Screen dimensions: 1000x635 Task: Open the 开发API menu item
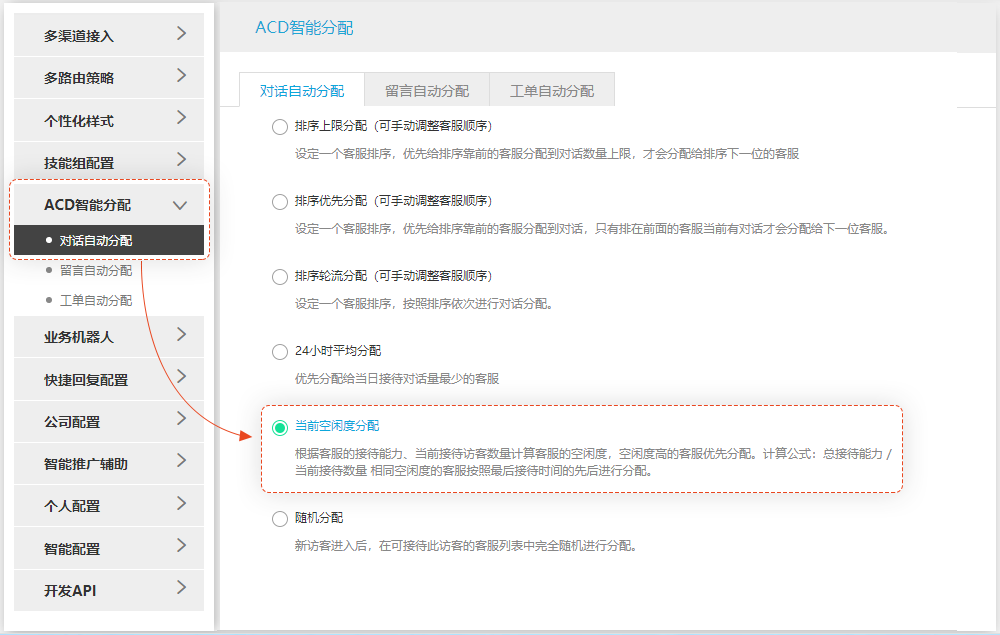click(109, 590)
